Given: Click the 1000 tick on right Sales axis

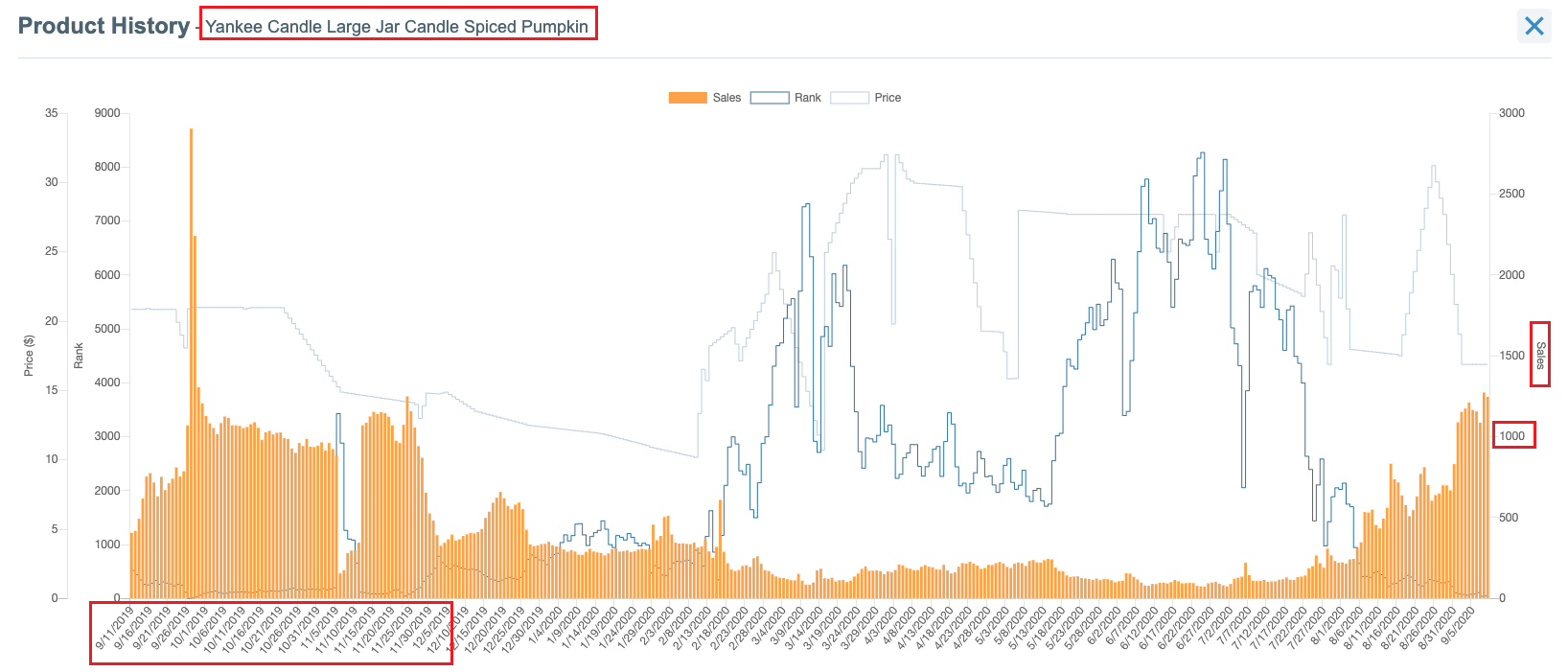Looking at the screenshot, I should 1511,436.
